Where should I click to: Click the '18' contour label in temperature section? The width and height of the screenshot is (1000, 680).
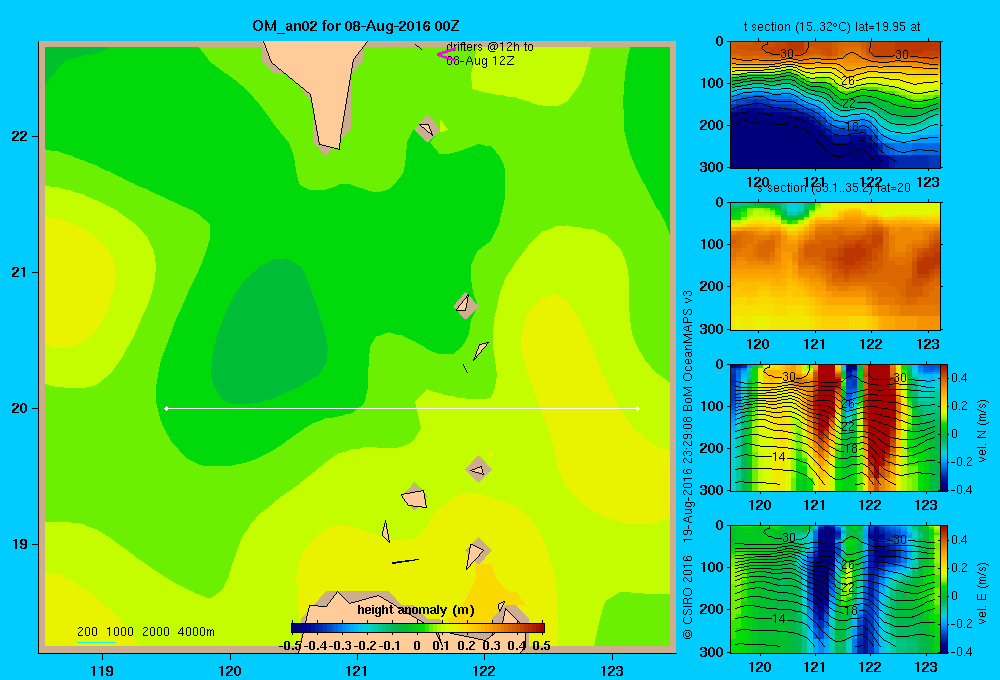(x=852, y=126)
